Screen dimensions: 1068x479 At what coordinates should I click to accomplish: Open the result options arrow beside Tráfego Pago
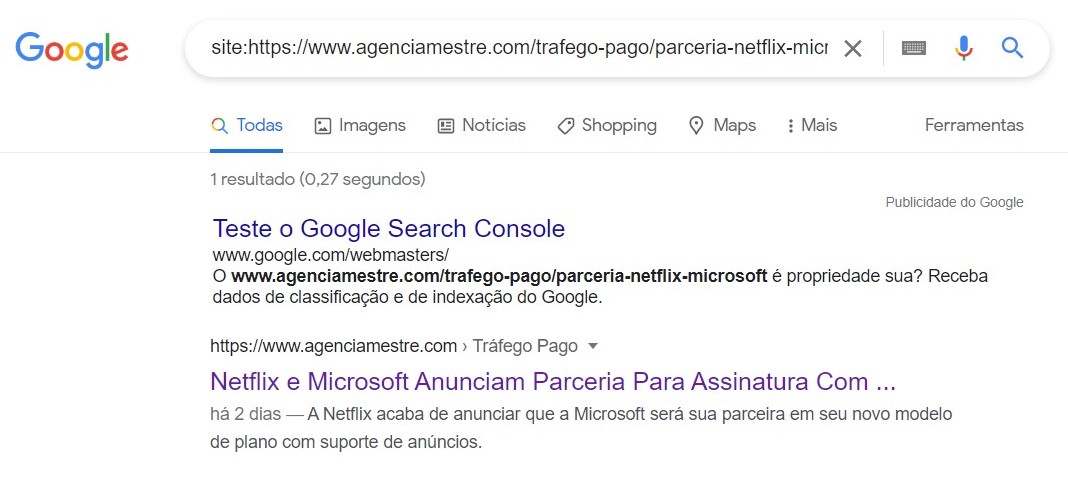[593, 346]
